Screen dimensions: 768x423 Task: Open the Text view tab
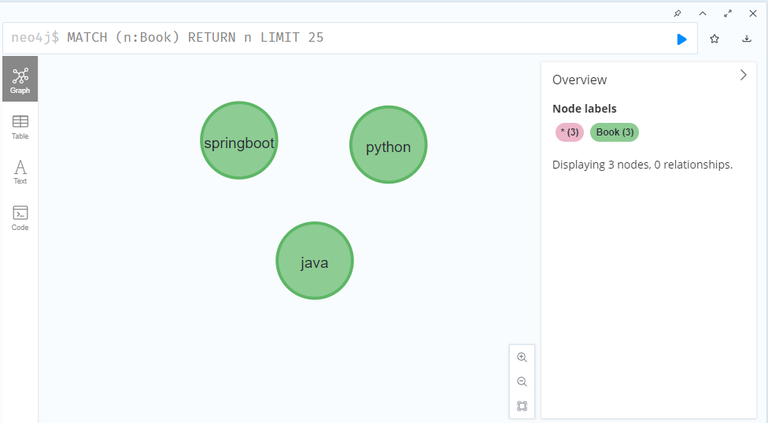20,172
